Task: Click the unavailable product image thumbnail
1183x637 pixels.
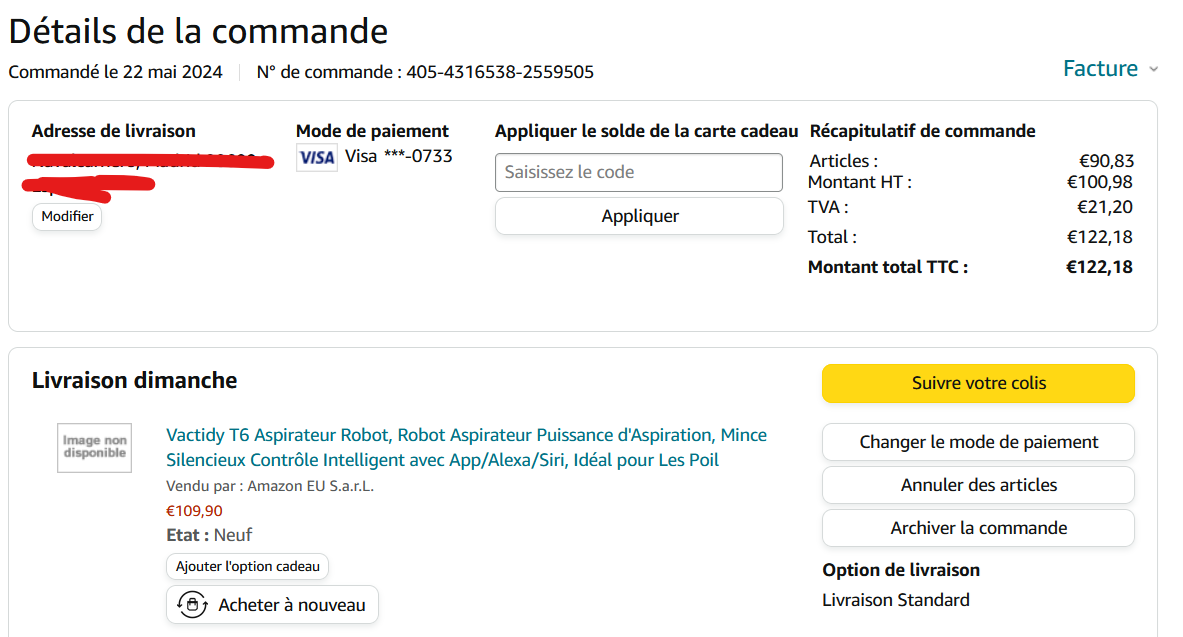Action: [94, 447]
